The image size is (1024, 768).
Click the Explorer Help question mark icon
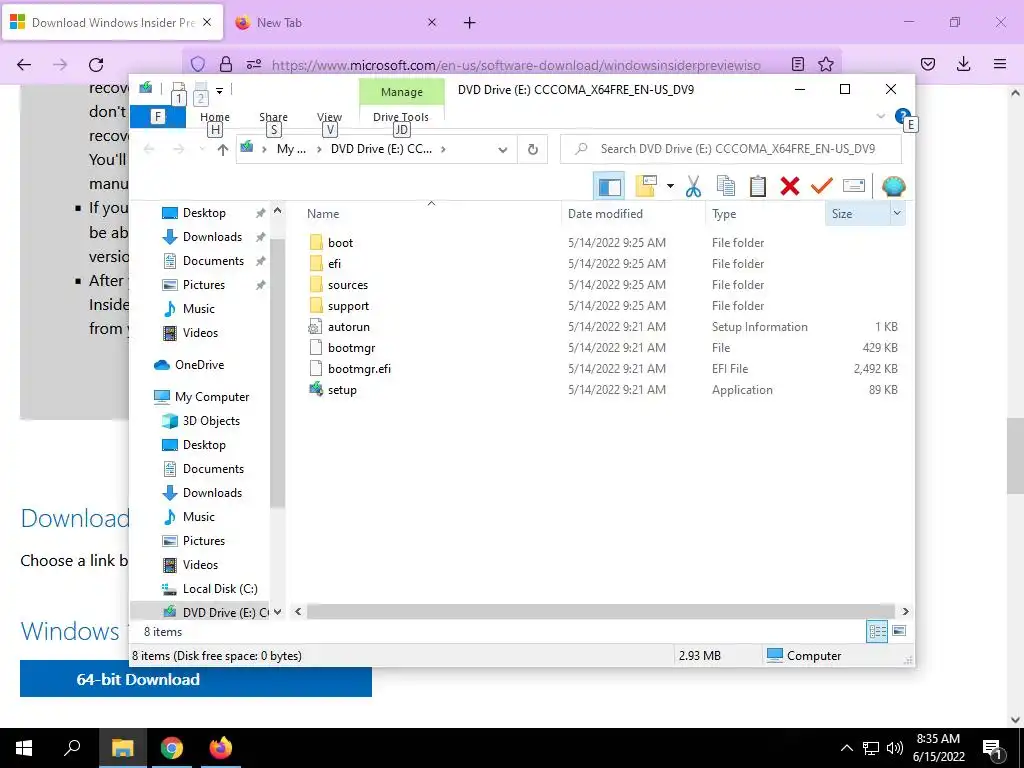click(x=903, y=117)
